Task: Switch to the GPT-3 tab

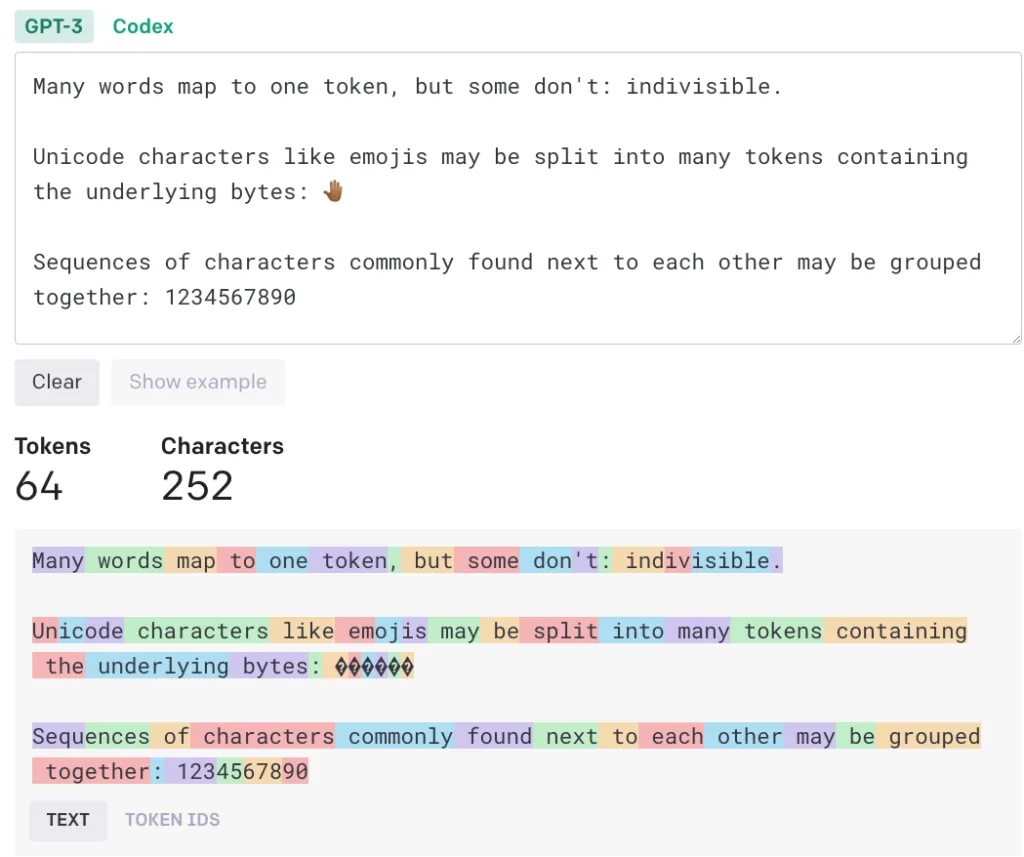Action: (54, 27)
